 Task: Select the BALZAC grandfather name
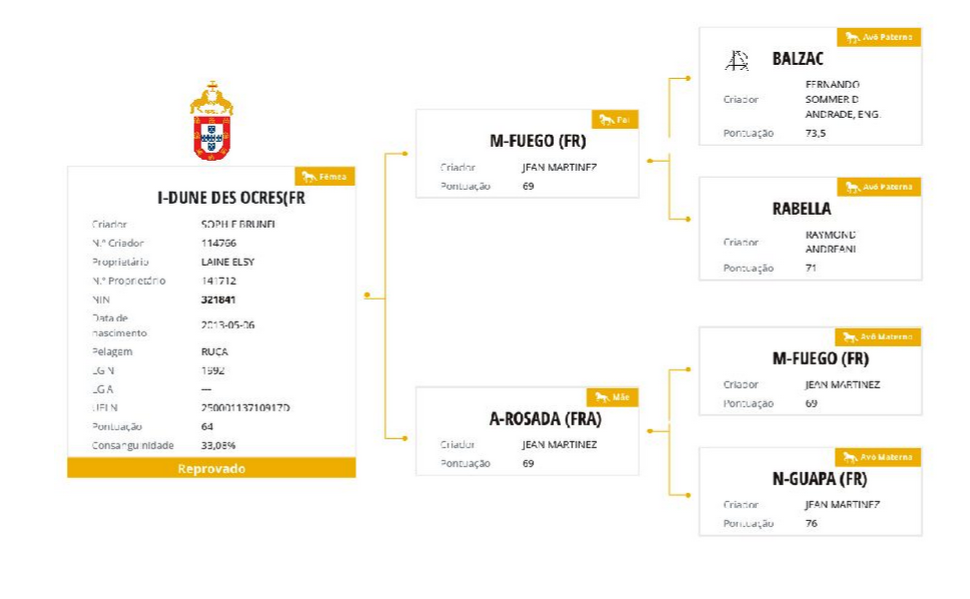(x=797, y=59)
